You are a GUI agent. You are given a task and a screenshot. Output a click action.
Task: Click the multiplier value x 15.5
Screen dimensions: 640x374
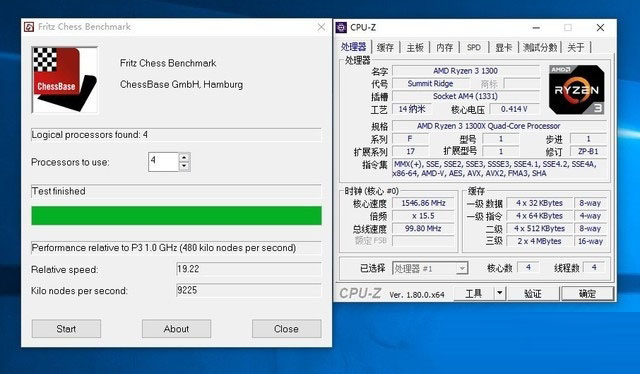click(x=423, y=216)
